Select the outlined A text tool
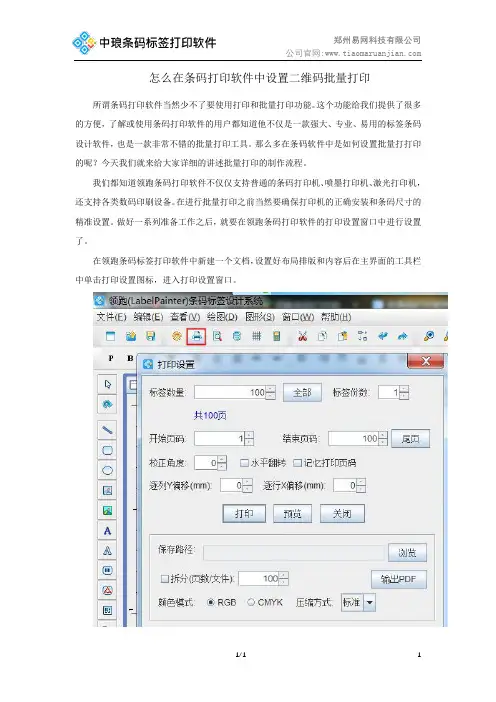The height and width of the screenshot is (702, 496). tap(107, 551)
